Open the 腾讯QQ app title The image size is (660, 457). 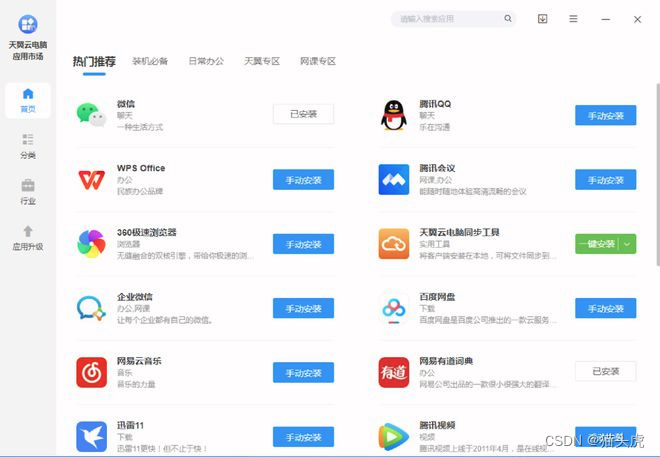pos(435,104)
